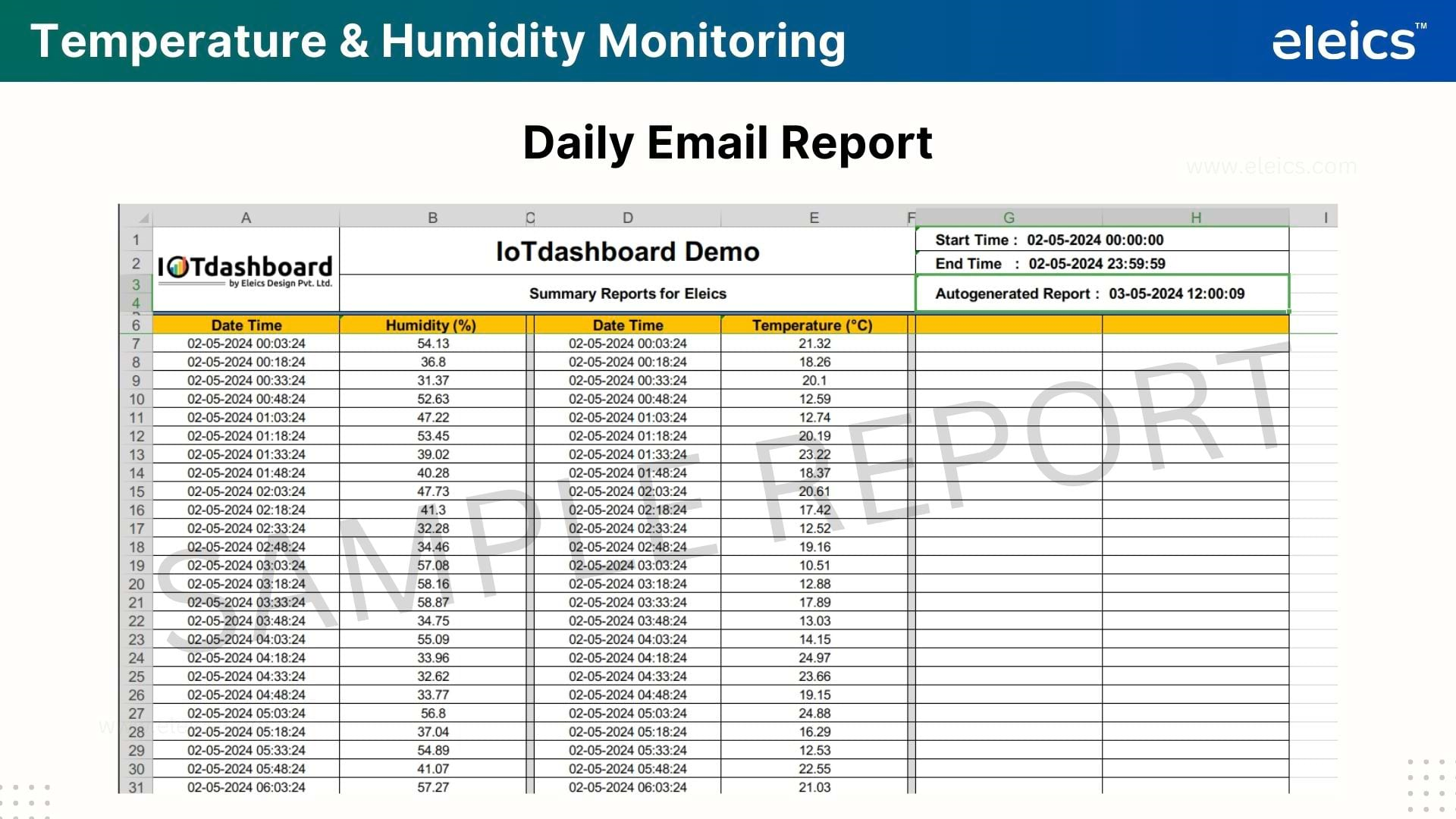Click humidity value 53.45
This screenshot has width=1456, height=819.
[433, 436]
